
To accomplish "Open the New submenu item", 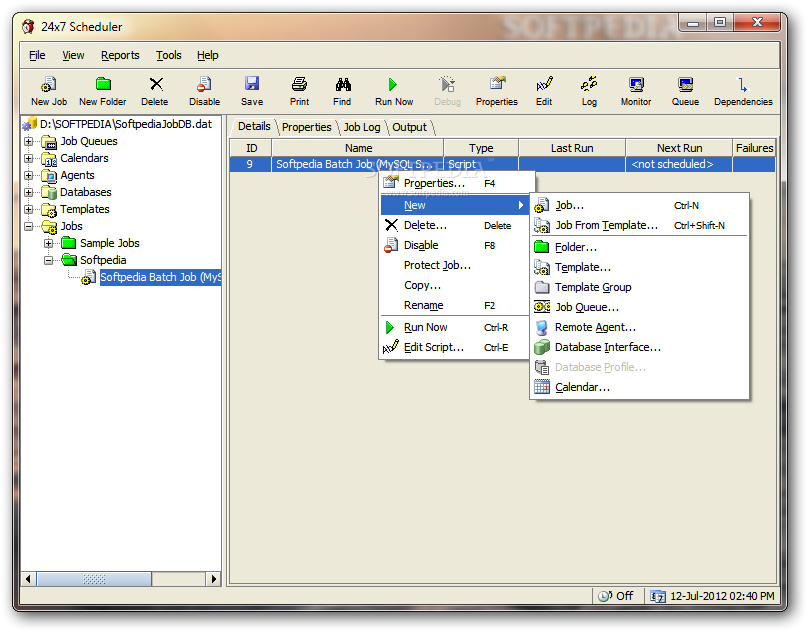I will 455,205.
